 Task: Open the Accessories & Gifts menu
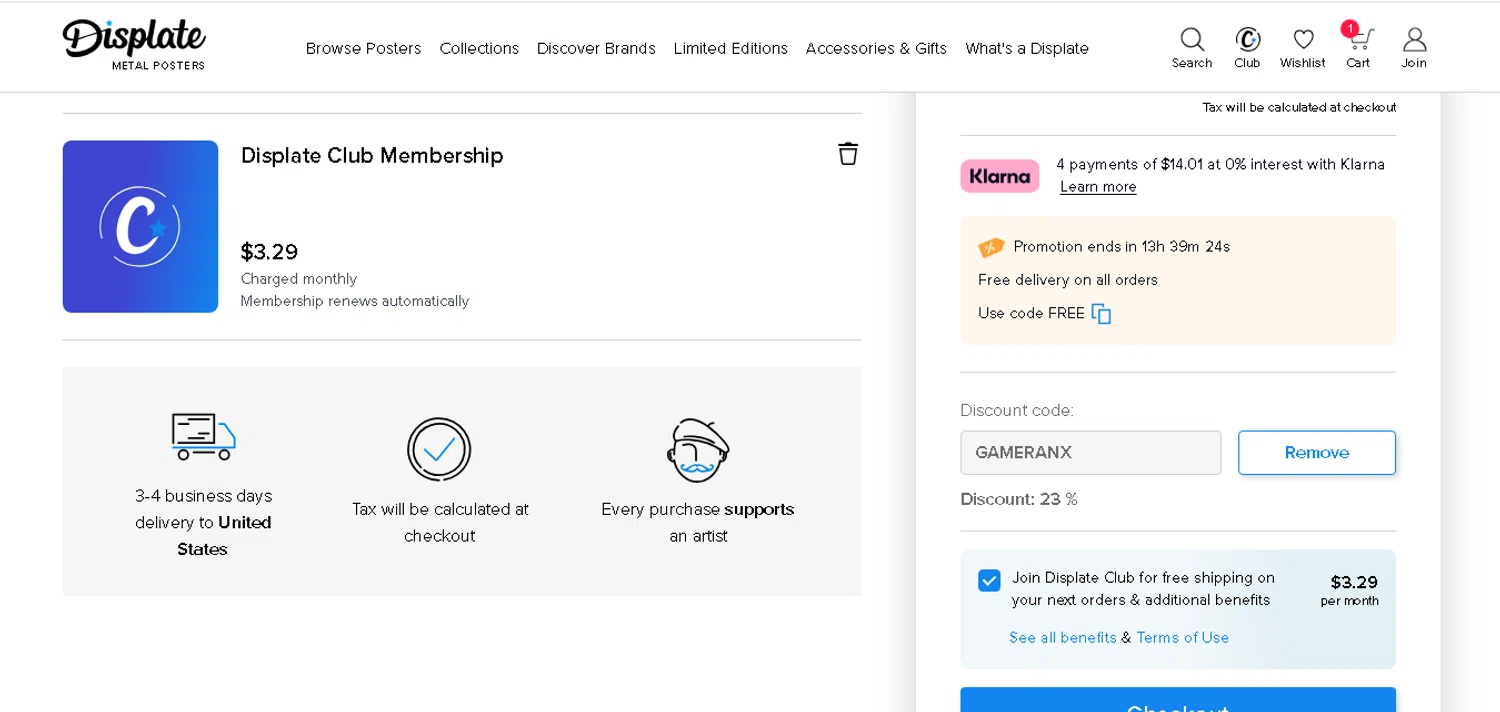coord(876,48)
